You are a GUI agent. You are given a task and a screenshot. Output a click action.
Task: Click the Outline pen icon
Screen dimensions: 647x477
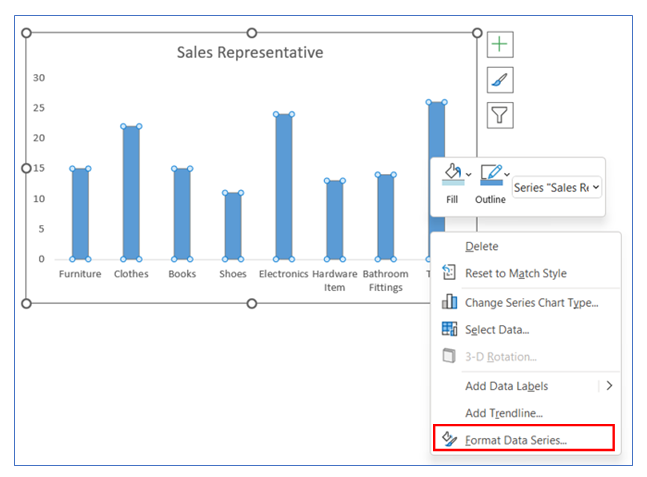(491, 174)
